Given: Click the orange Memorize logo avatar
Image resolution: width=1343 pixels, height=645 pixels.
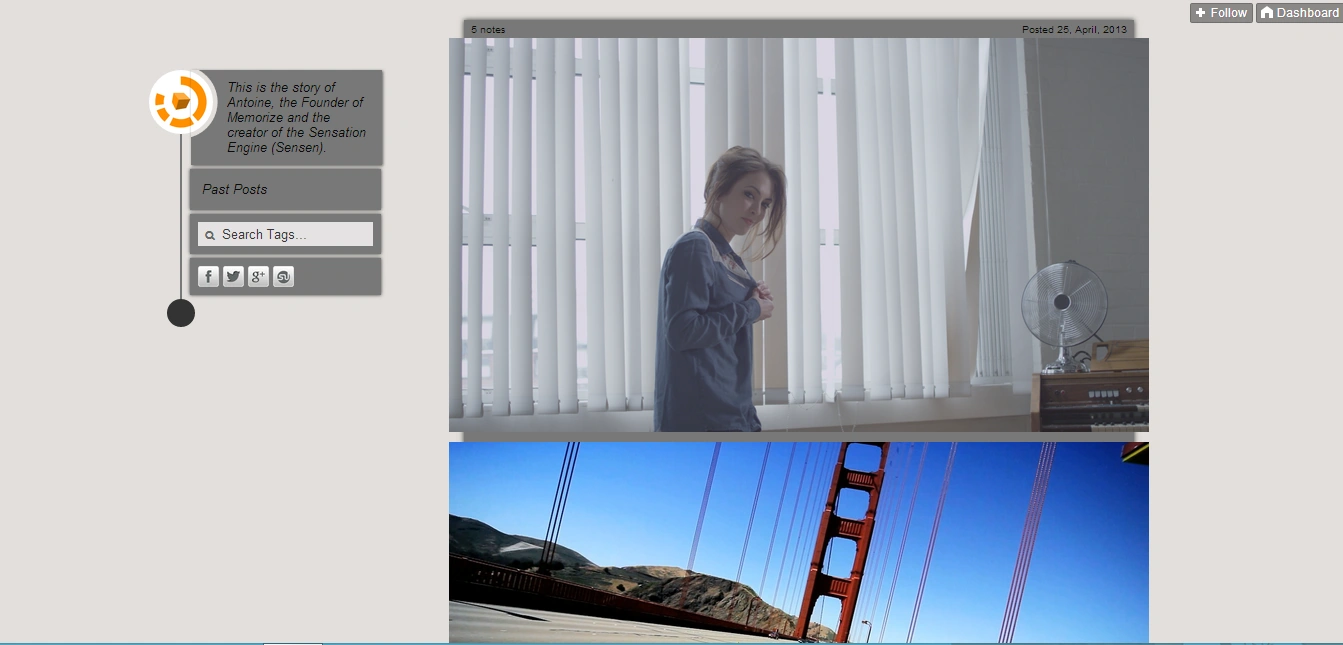Looking at the screenshot, I should (181, 102).
